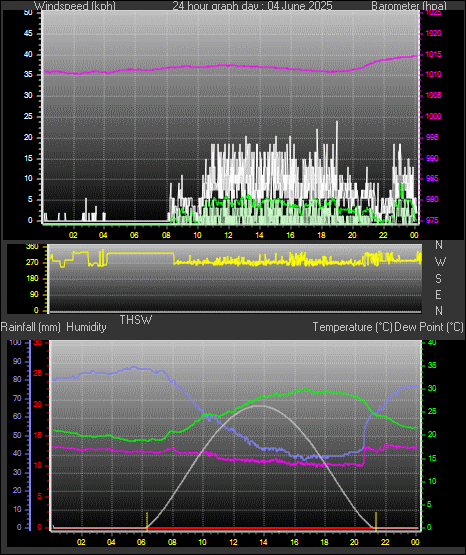Click the 1020 barometer axis value
466x555 pixels.
[x=433, y=34]
